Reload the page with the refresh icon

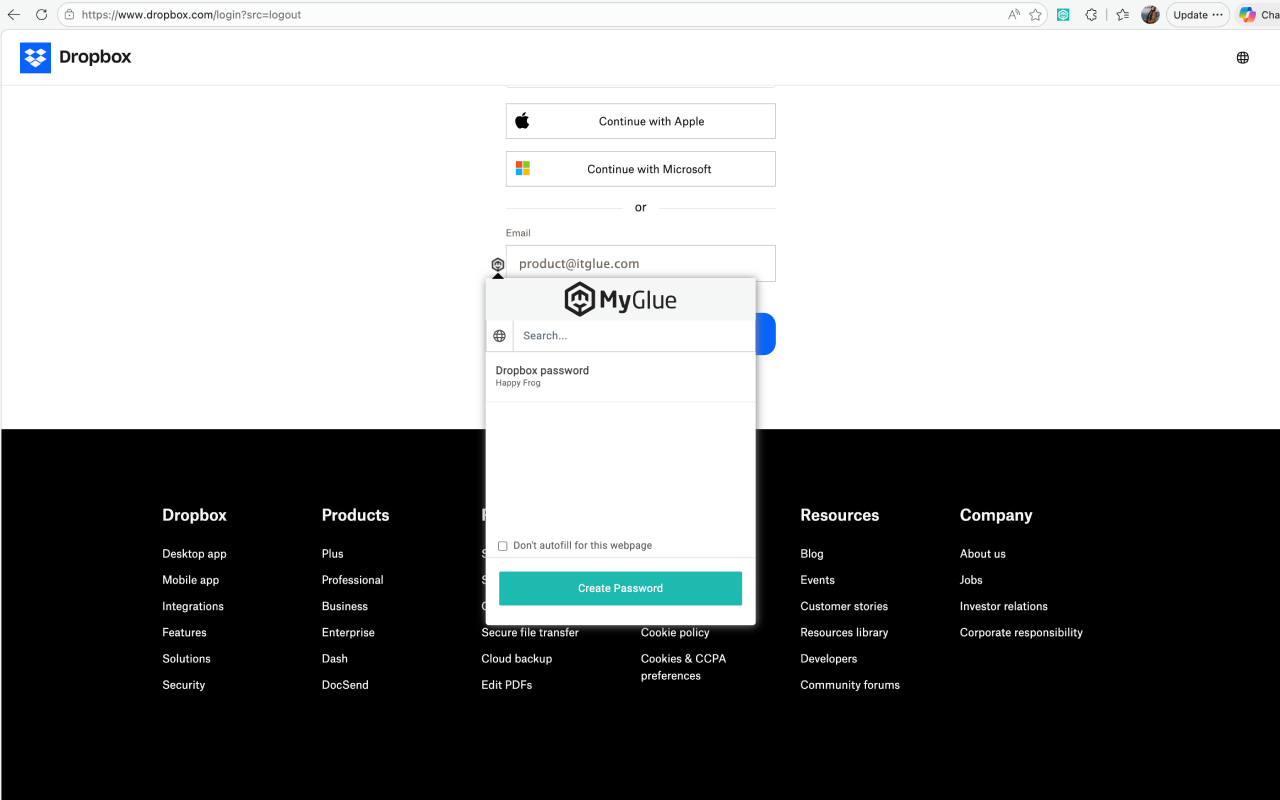[x=41, y=15]
